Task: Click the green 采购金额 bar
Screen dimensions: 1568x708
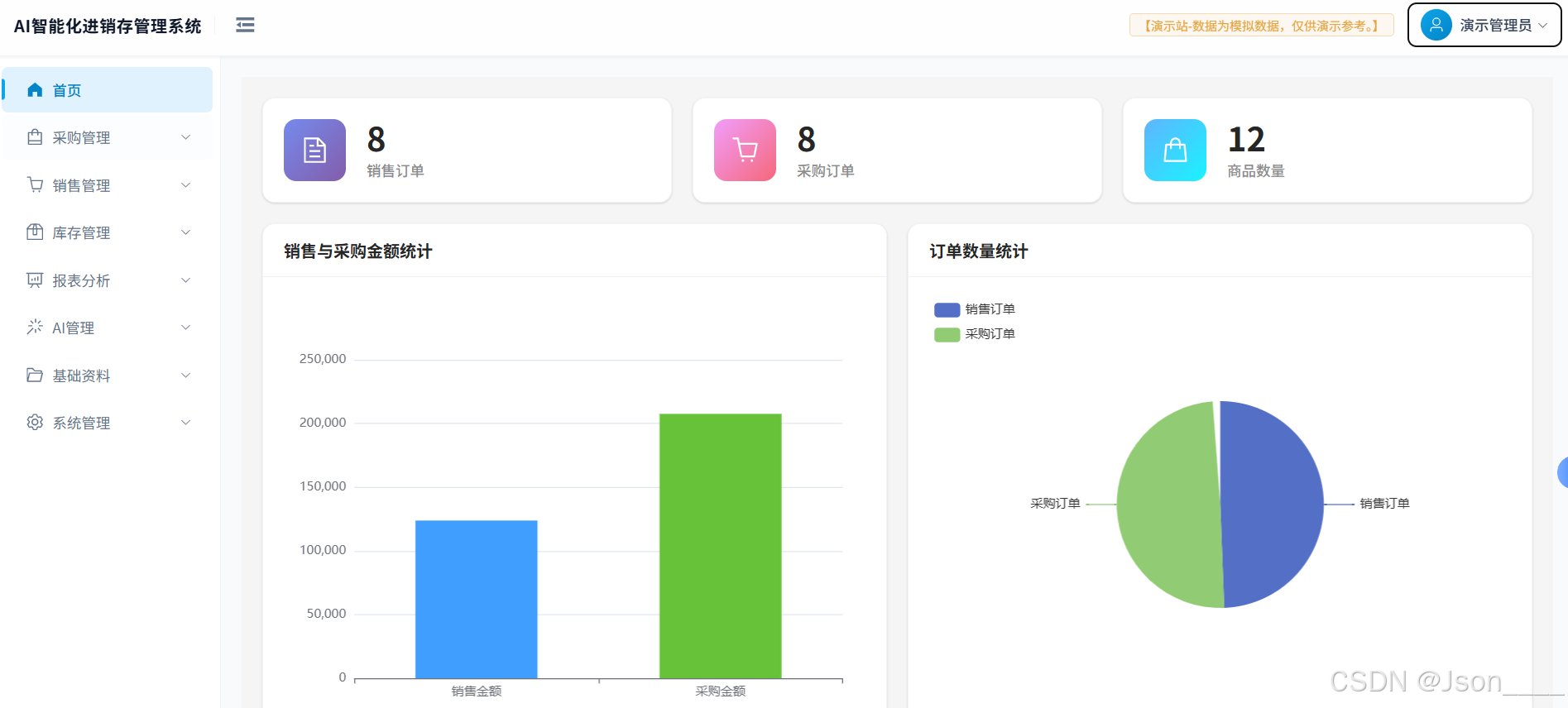Action: 720,546
